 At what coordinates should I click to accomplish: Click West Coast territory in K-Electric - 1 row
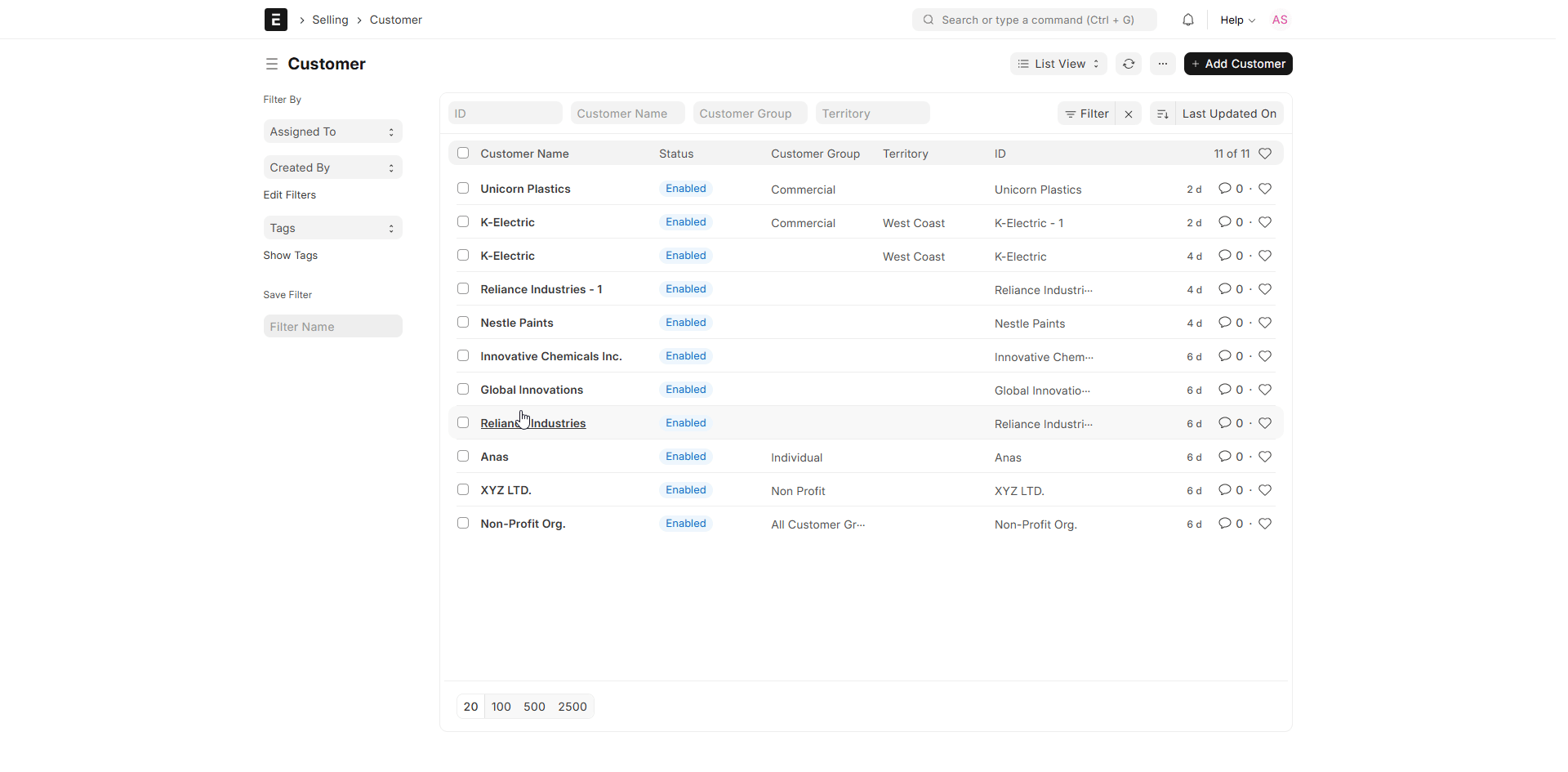pyautogui.click(x=914, y=223)
